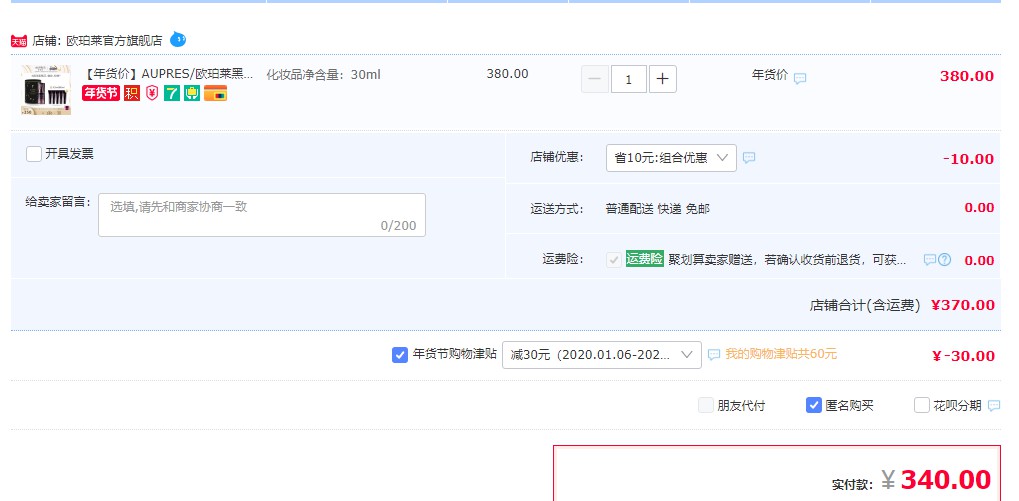Viewport: 1019px width, 501px height.
Task: Open Wangwang chat via blue droplet icon
Action: (177, 40)
